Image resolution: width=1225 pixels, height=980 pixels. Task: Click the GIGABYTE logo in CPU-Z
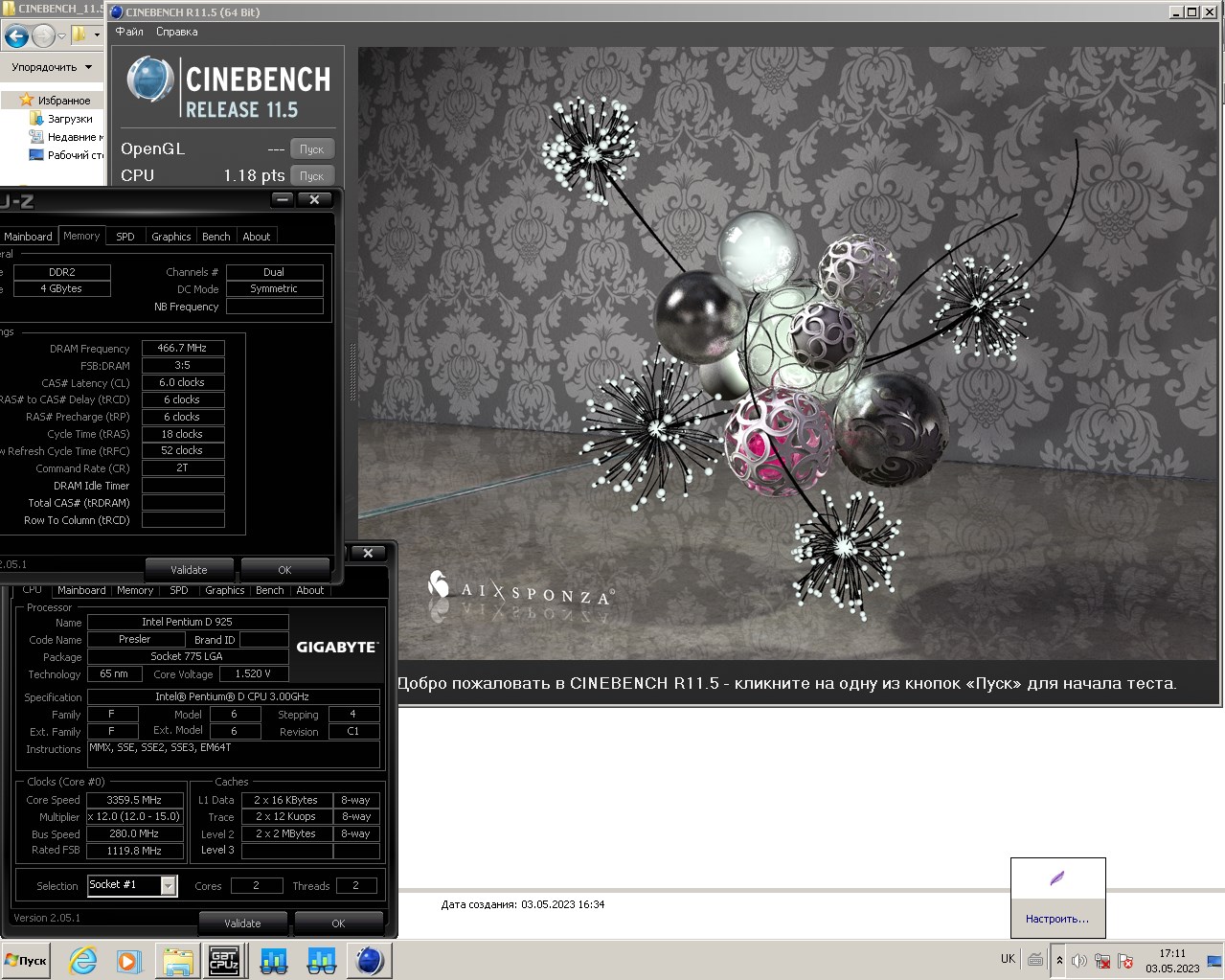click(336, 647)
